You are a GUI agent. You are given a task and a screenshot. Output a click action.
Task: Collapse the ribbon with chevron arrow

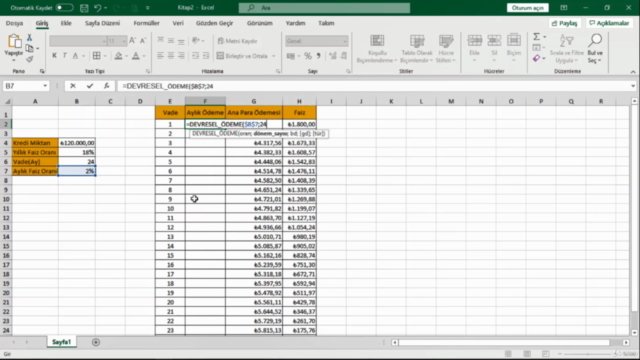pyautogui.click(x=633, y=72)
